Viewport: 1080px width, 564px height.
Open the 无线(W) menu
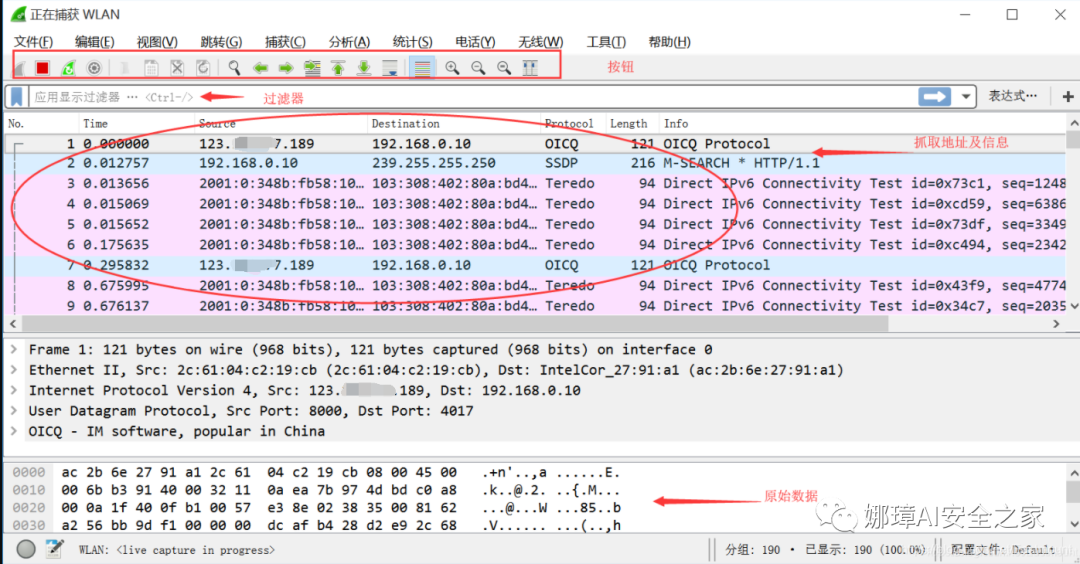pyautogui.click(x=541, y=42)
